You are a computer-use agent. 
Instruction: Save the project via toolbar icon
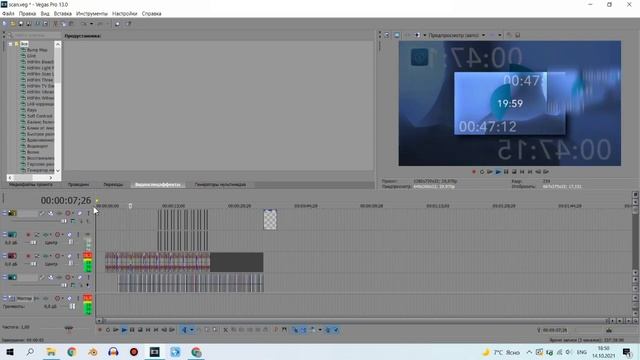point(20,24)
